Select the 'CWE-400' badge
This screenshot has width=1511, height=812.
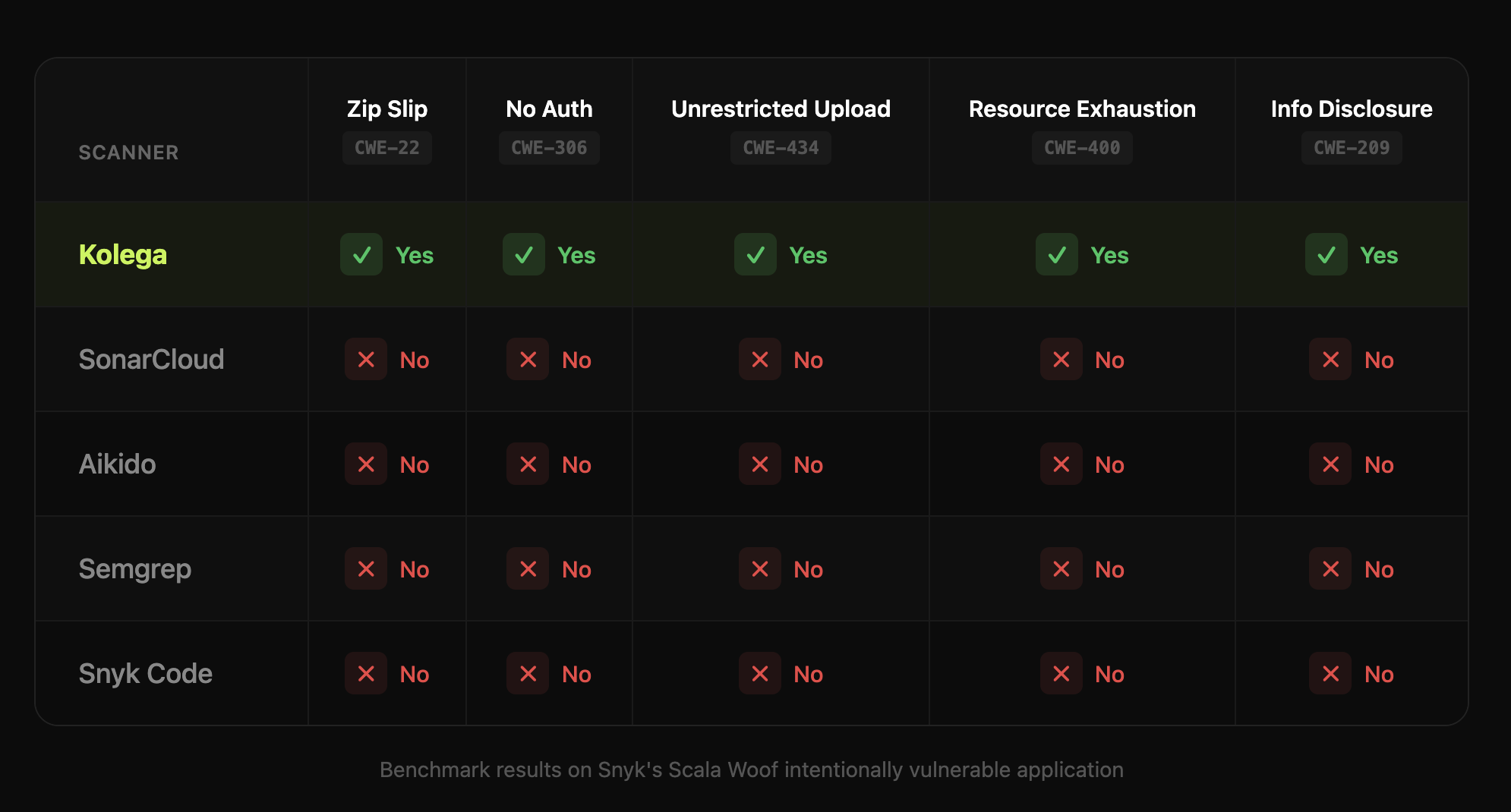(1082, 148)
